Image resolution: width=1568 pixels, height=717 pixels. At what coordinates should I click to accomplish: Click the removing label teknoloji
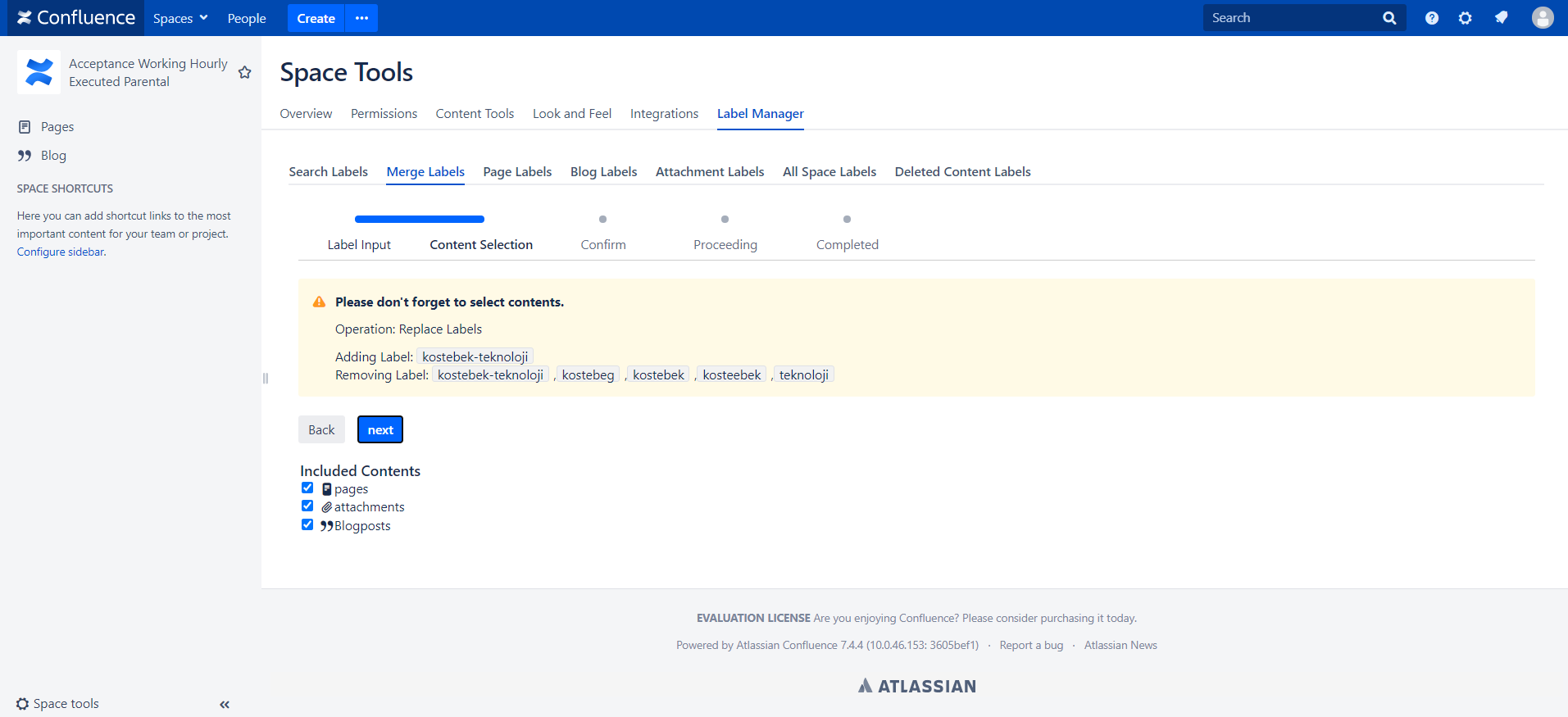point(804,375)
